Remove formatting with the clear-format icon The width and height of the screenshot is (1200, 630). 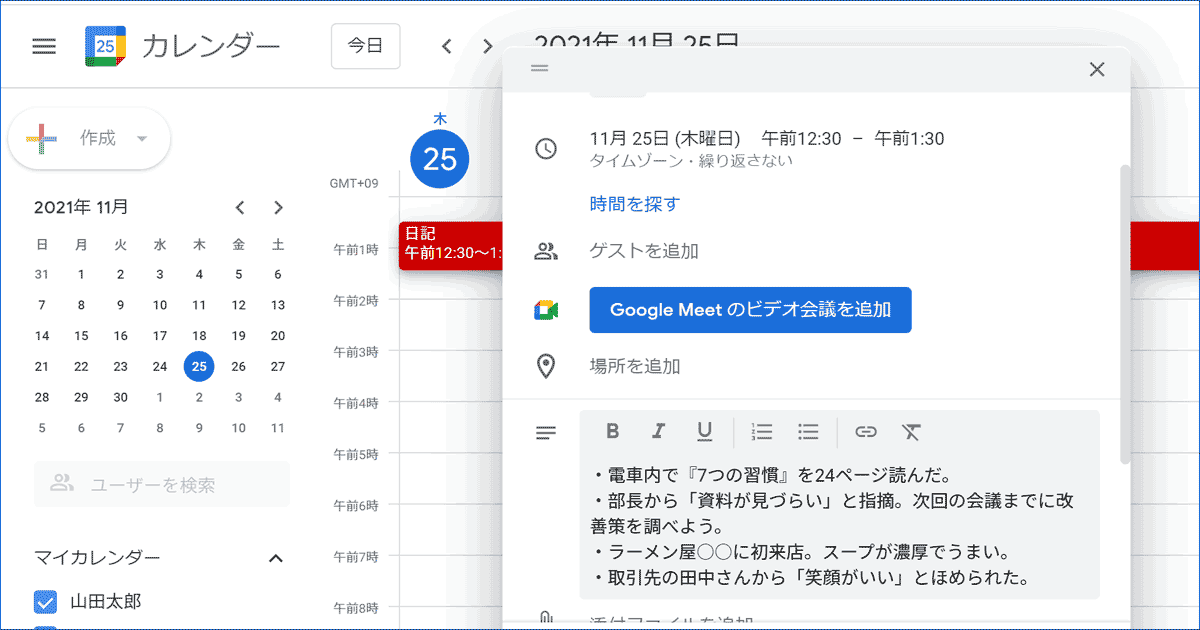(x=911, y=432)
